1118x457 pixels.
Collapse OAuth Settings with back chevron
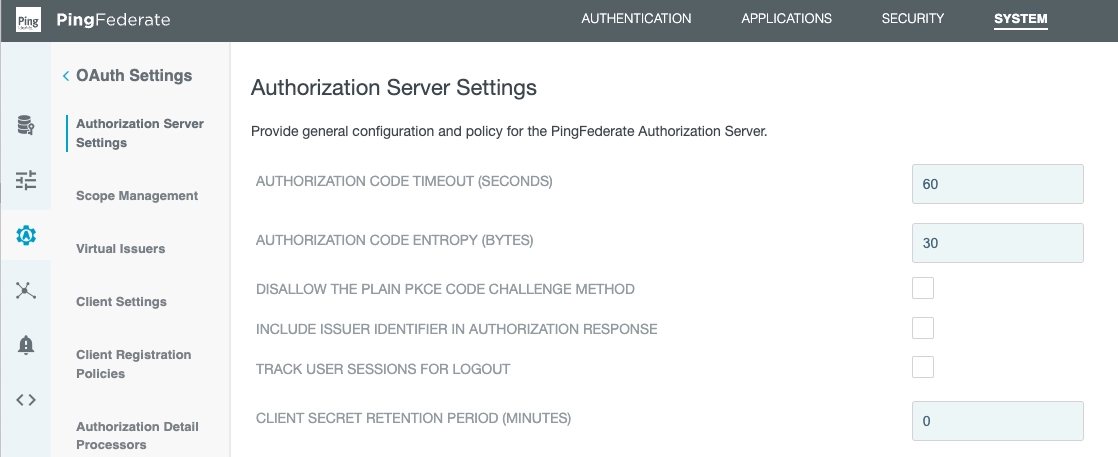66,76
